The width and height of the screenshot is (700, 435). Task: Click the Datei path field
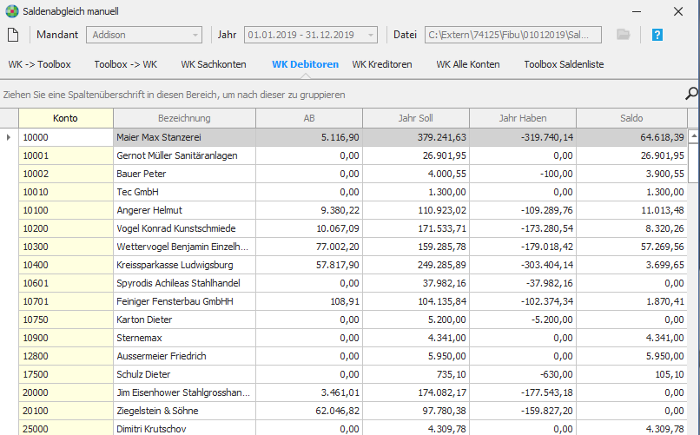coord(513,35)
